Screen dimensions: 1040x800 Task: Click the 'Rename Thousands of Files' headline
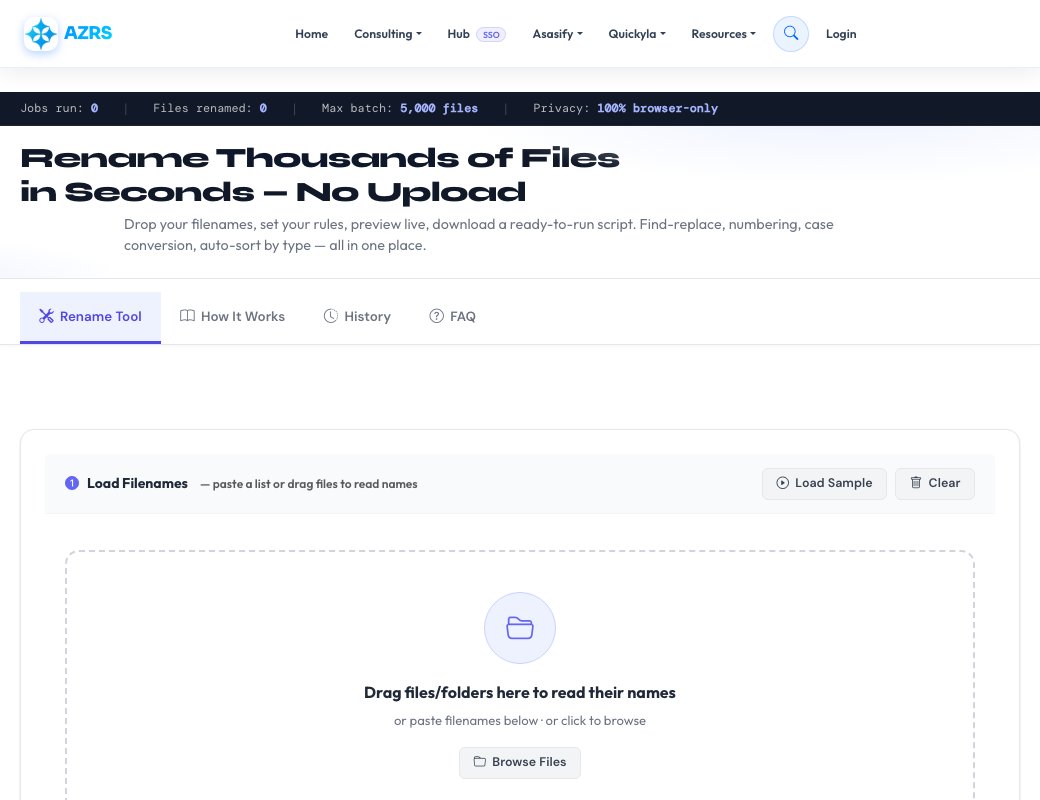point(320,158)
